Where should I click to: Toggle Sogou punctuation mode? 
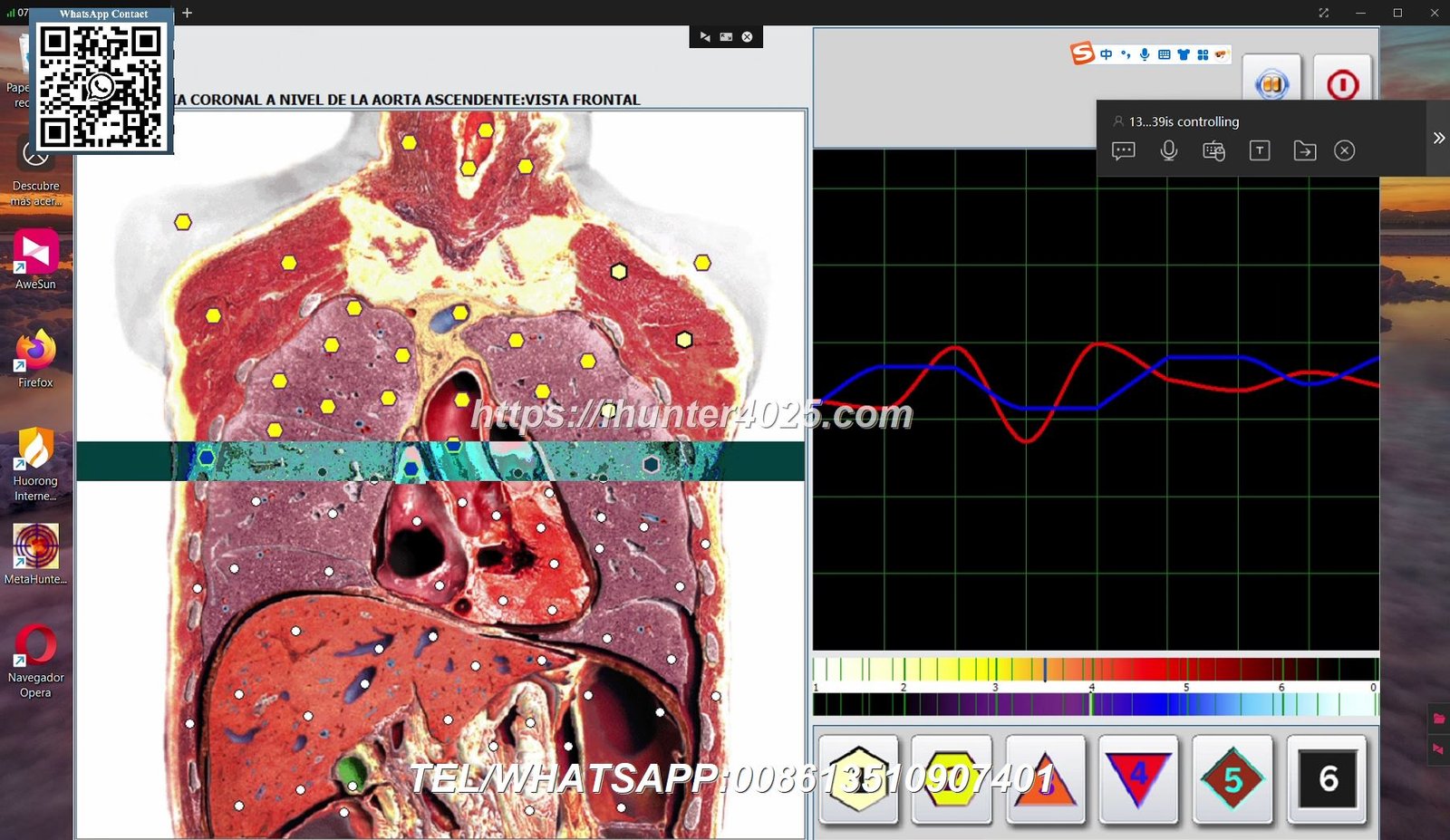(1126, 54)
